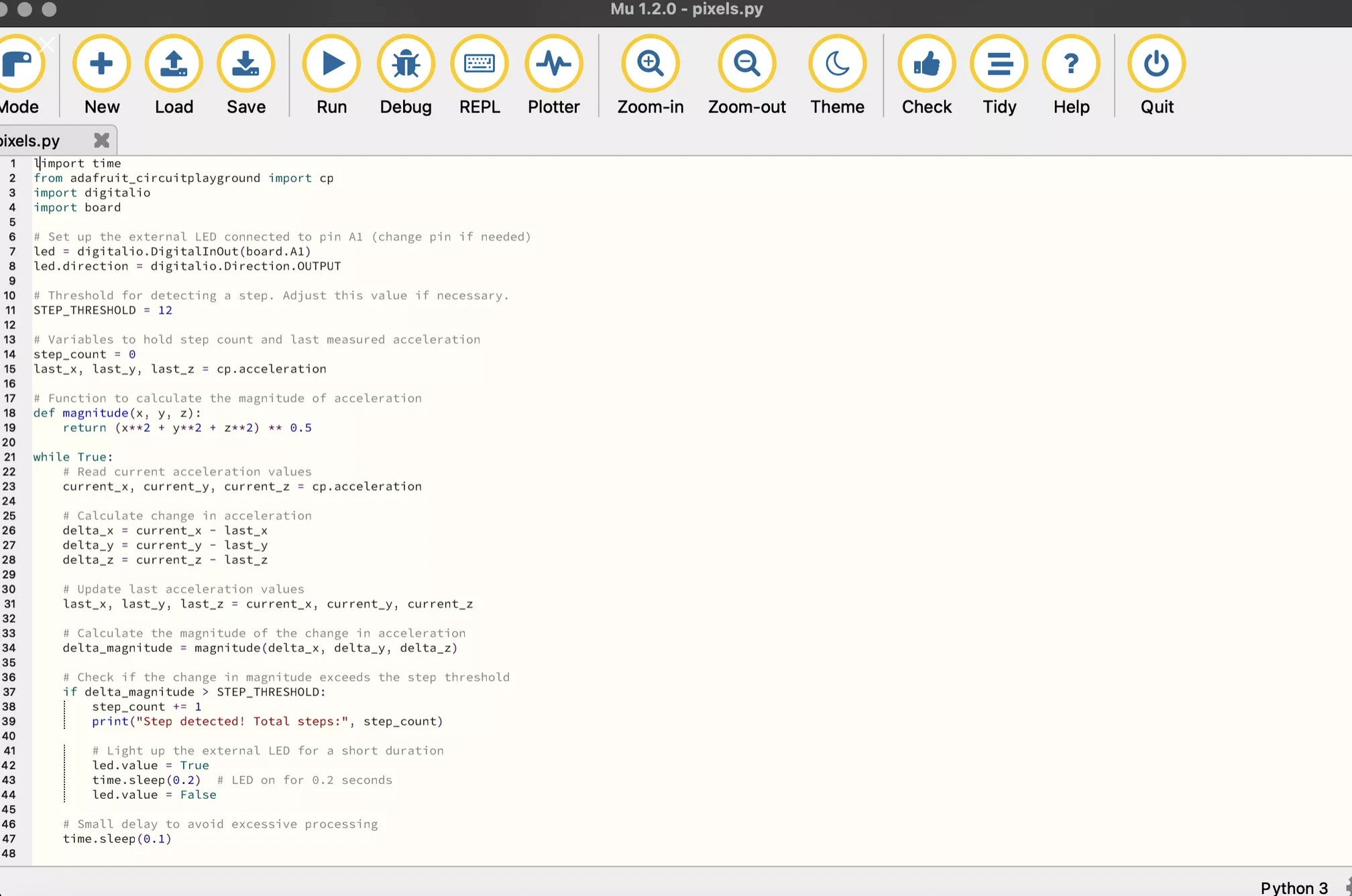The height and width of the screenshot is (896, 1352).
Task: Click 'delta_magnitude = magnitude(...)' line
Action: 260,648
